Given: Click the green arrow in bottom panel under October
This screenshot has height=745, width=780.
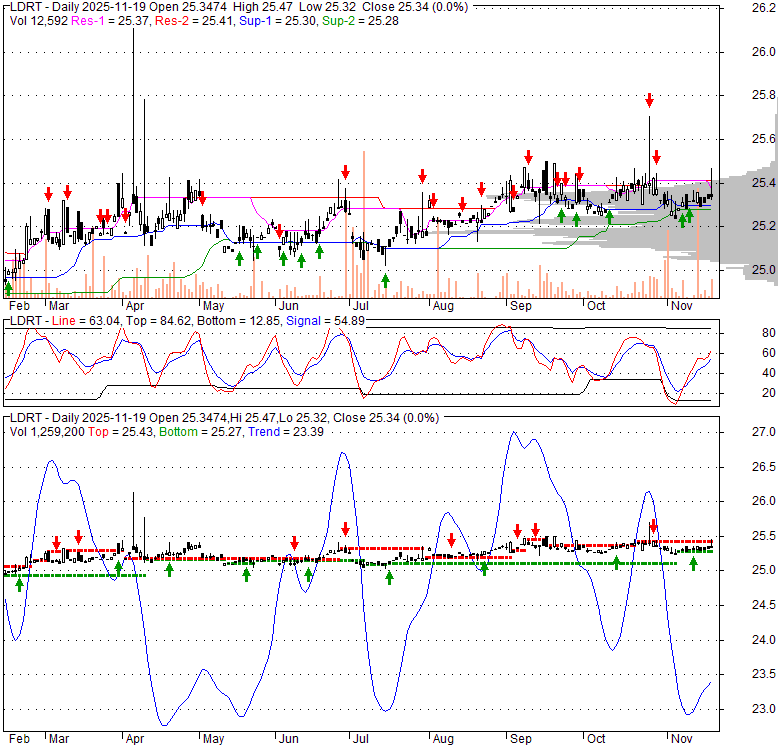Looking at the screenshot, I should coord(617,563).
